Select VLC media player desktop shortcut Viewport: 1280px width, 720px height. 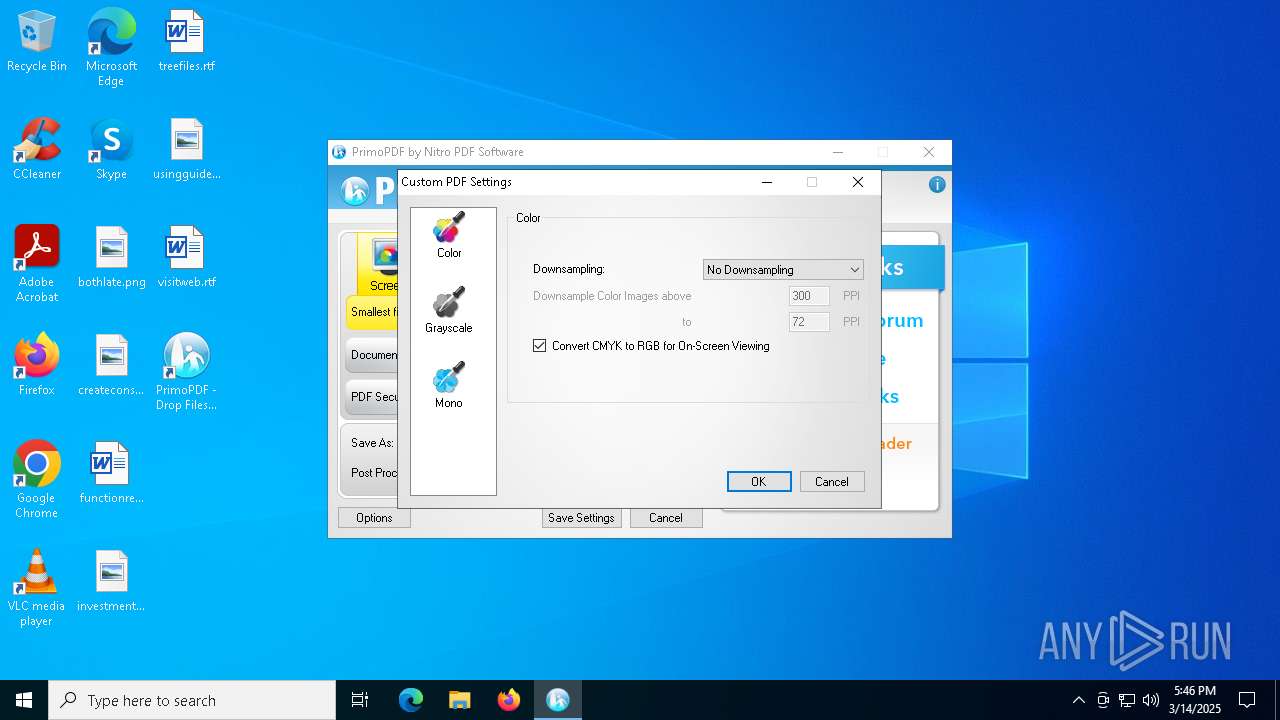[x=37, y=588]
